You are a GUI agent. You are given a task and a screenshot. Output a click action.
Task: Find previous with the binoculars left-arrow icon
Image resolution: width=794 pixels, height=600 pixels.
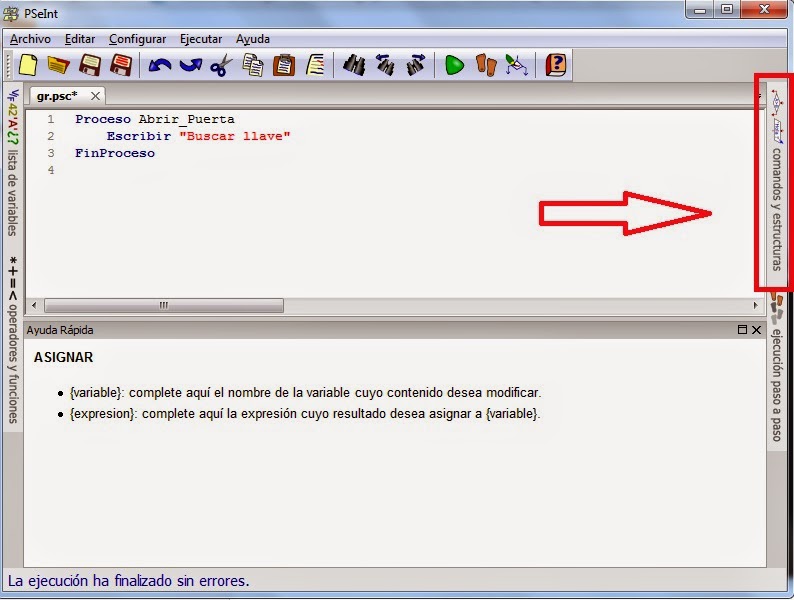[385, 65]
